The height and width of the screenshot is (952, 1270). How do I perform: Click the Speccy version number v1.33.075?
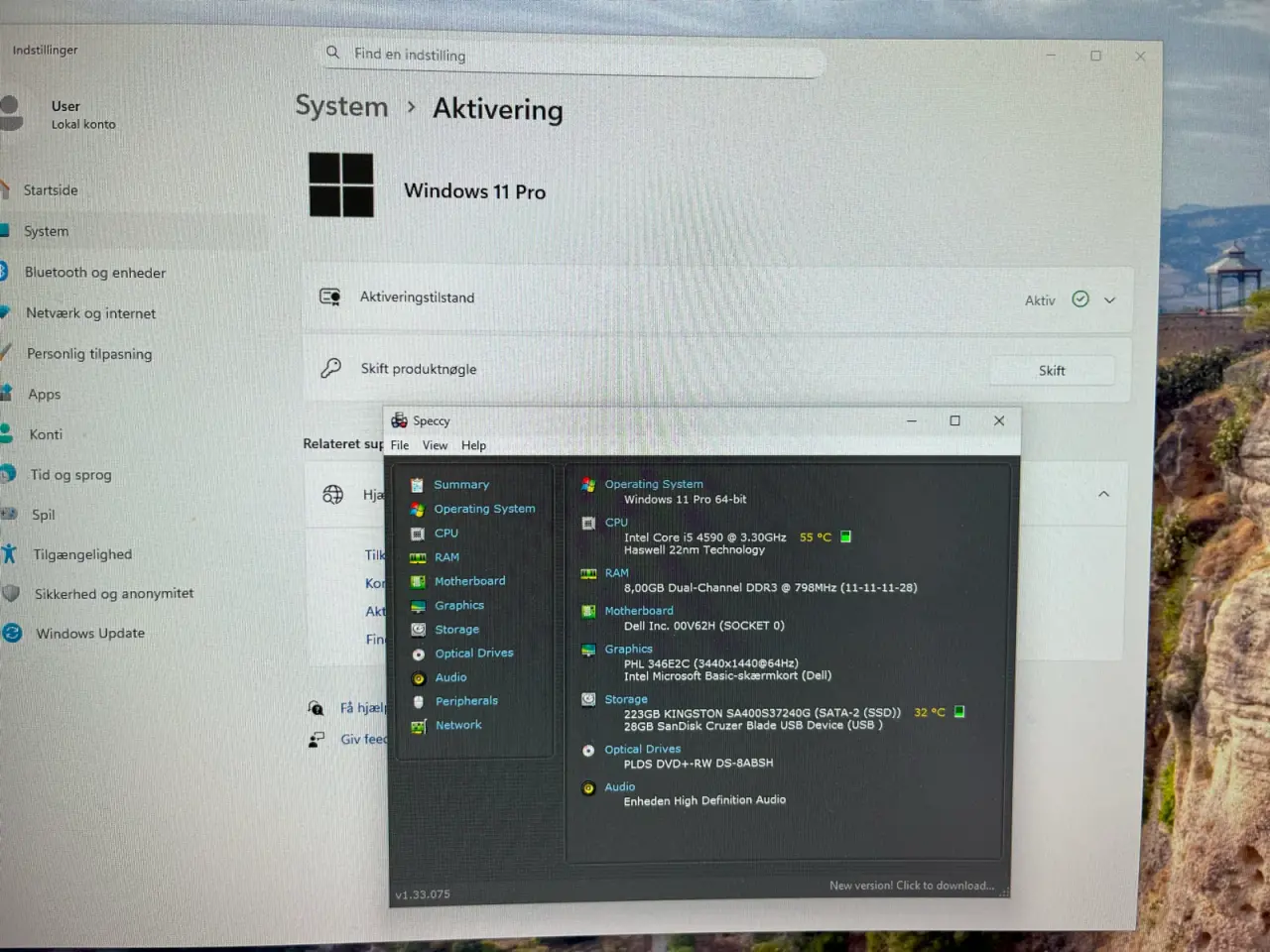click(x=423, y=894)
